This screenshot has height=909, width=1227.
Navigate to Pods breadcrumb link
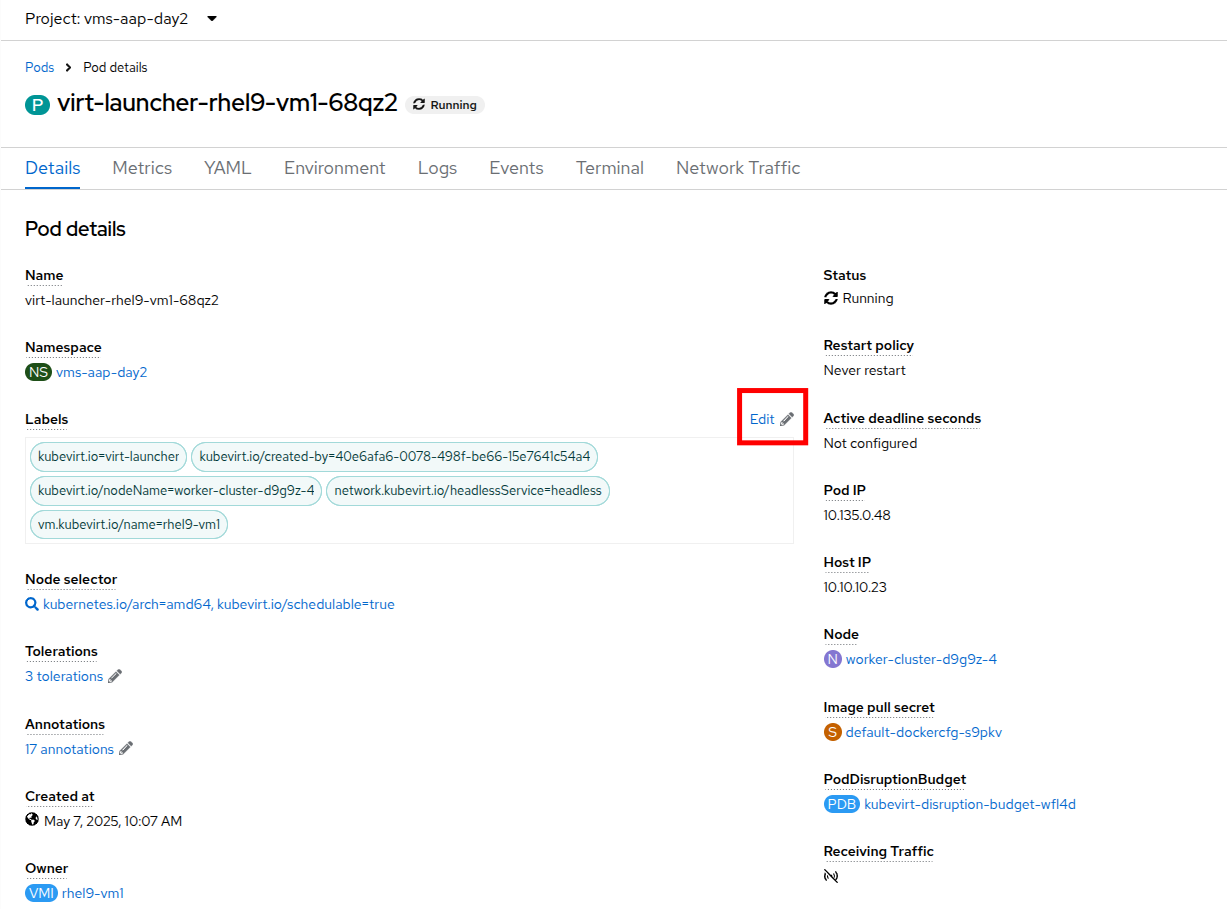pos(40,68)
